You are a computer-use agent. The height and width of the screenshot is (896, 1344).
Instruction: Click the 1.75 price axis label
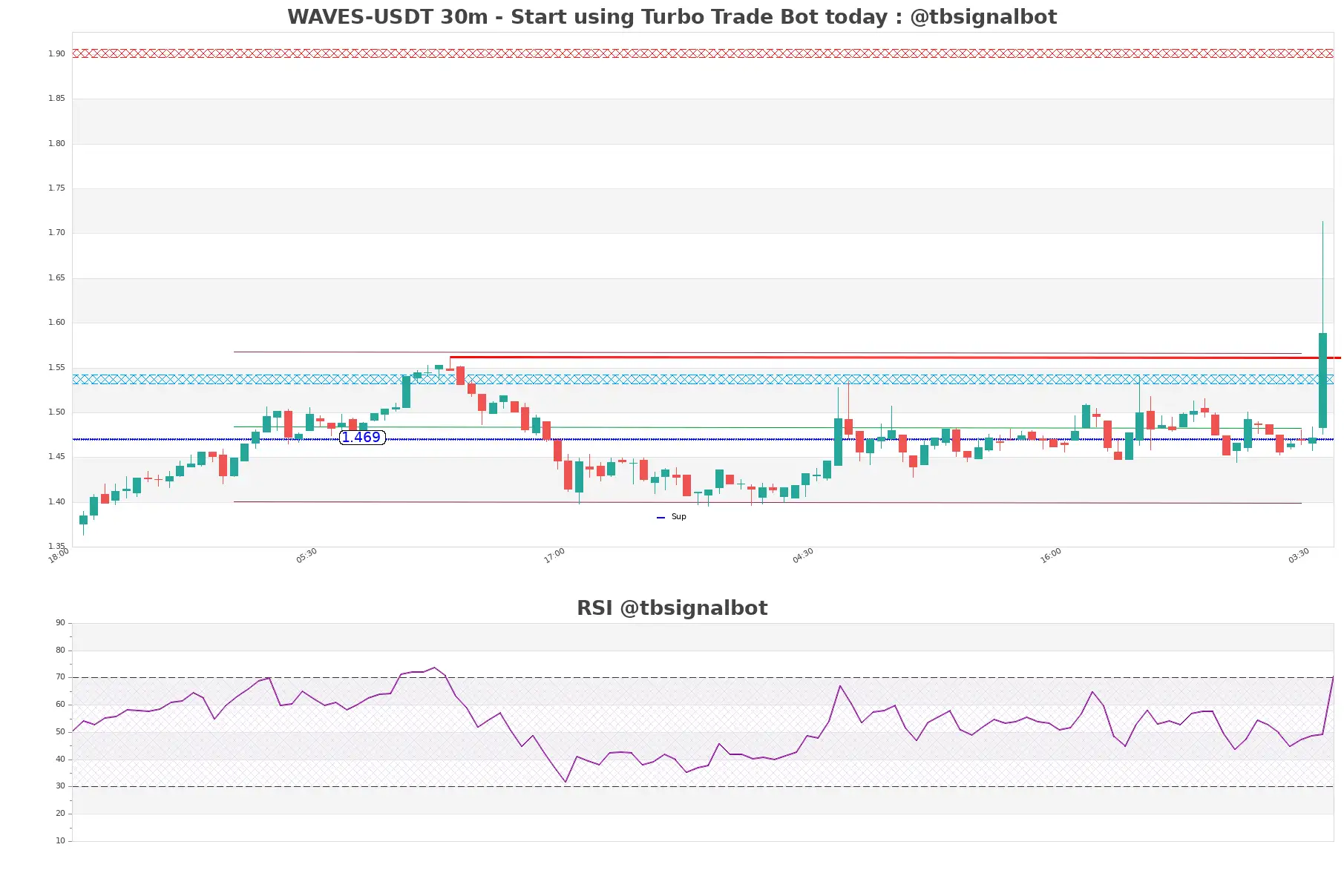(56, 188)
